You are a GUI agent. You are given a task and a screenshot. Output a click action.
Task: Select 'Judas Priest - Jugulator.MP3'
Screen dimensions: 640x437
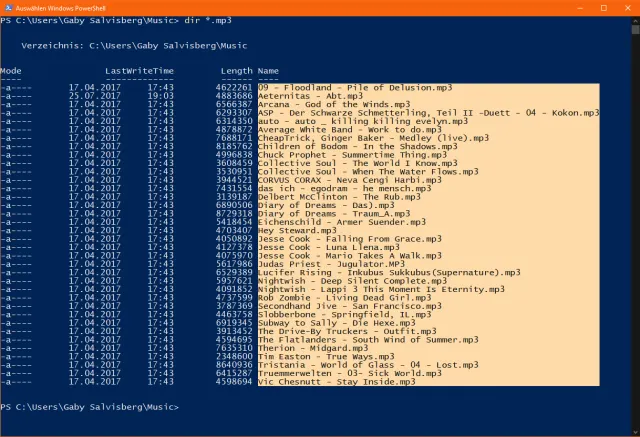click(x=331, y=264)
